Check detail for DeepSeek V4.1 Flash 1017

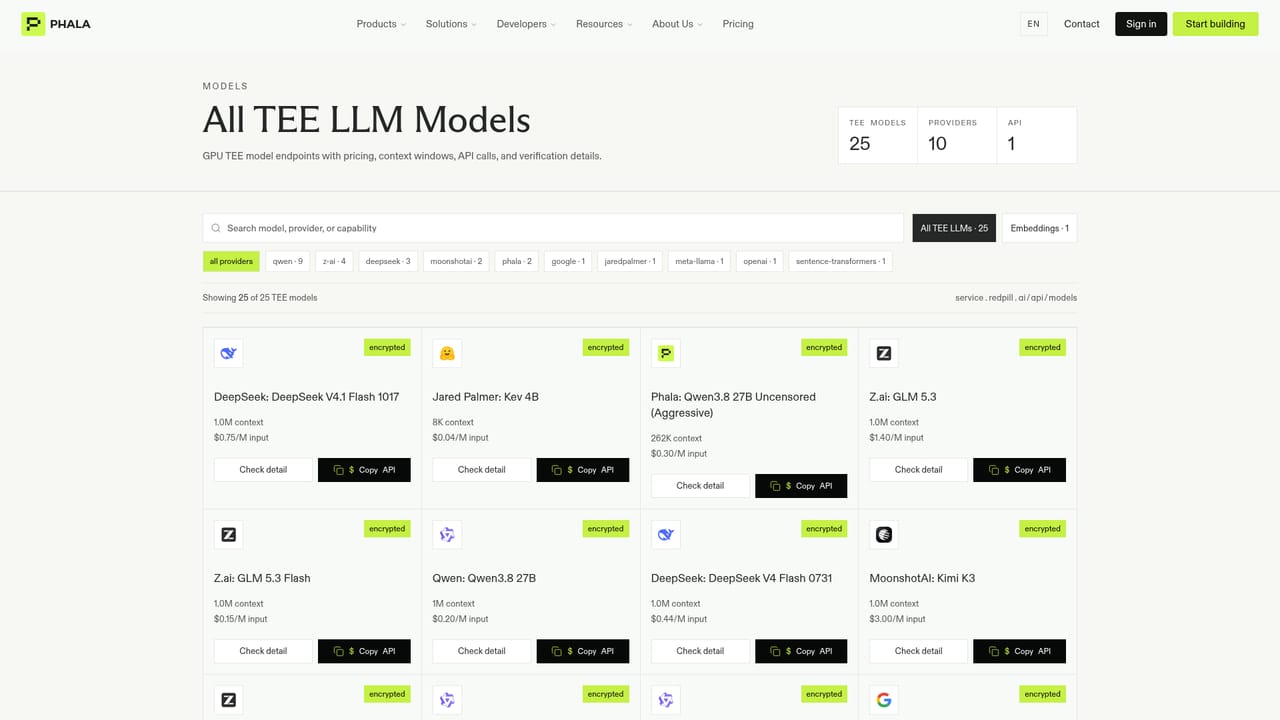point(263,470)
